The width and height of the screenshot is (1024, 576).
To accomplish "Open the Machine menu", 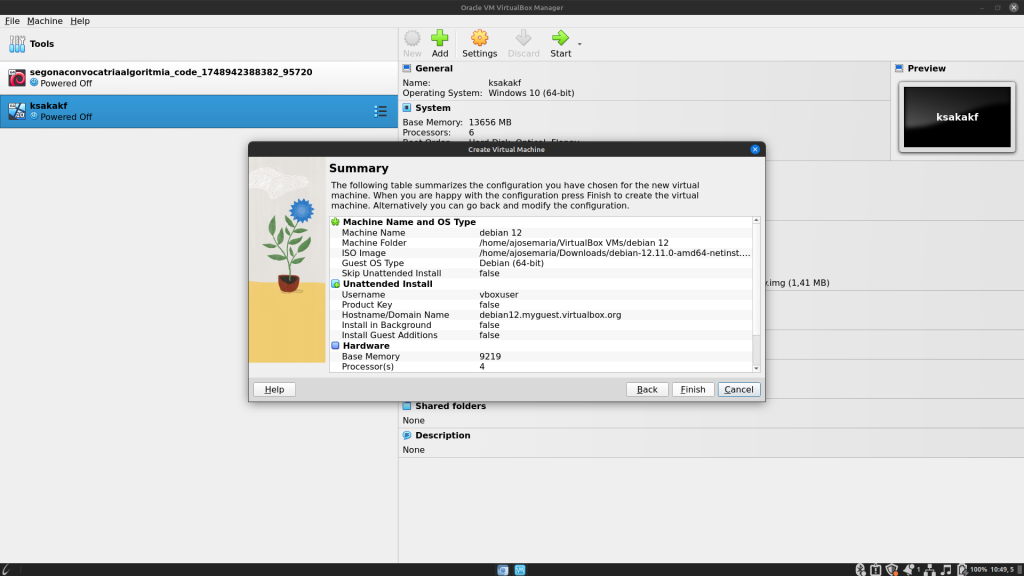I will [44, 21].
